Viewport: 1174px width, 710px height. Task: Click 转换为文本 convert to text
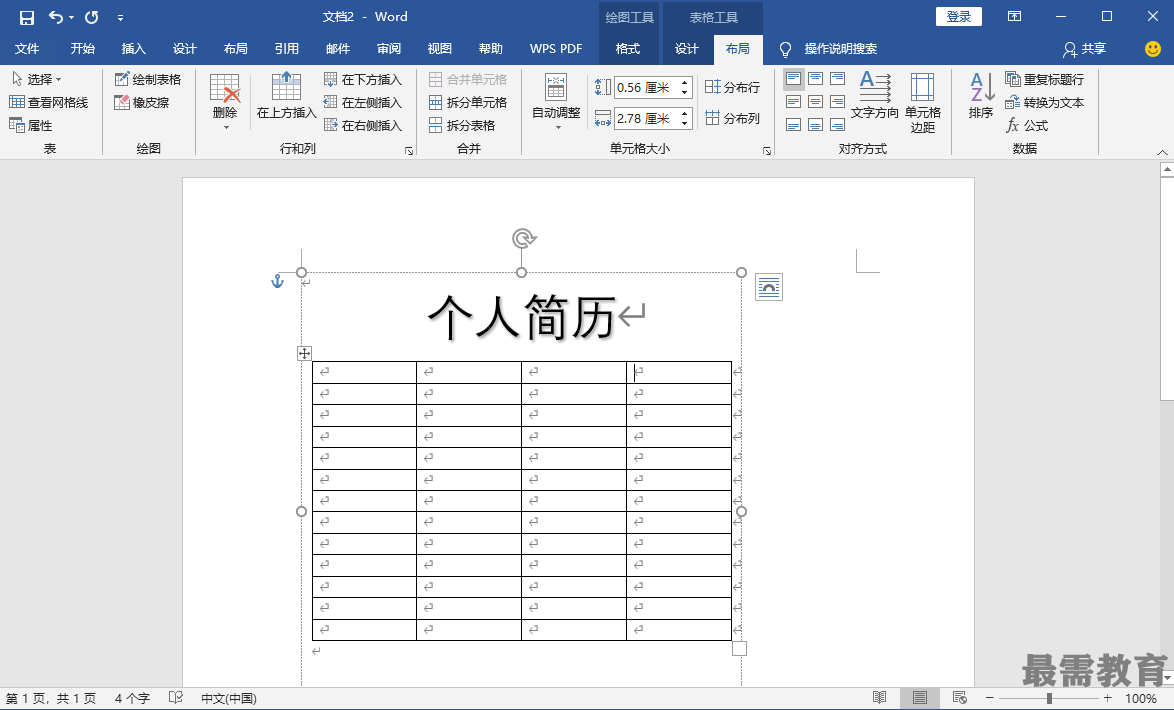click(1044, 102)
